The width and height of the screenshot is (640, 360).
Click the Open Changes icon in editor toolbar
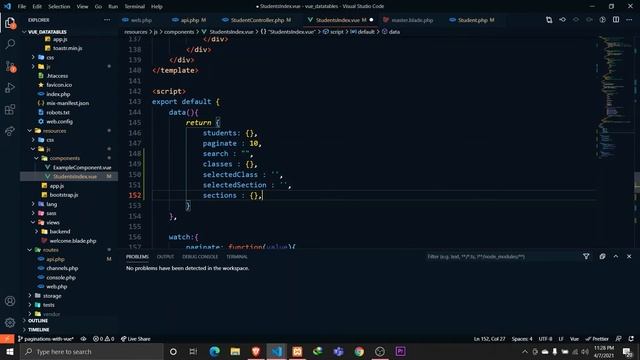pyautogui.click(x=549, y=20)
